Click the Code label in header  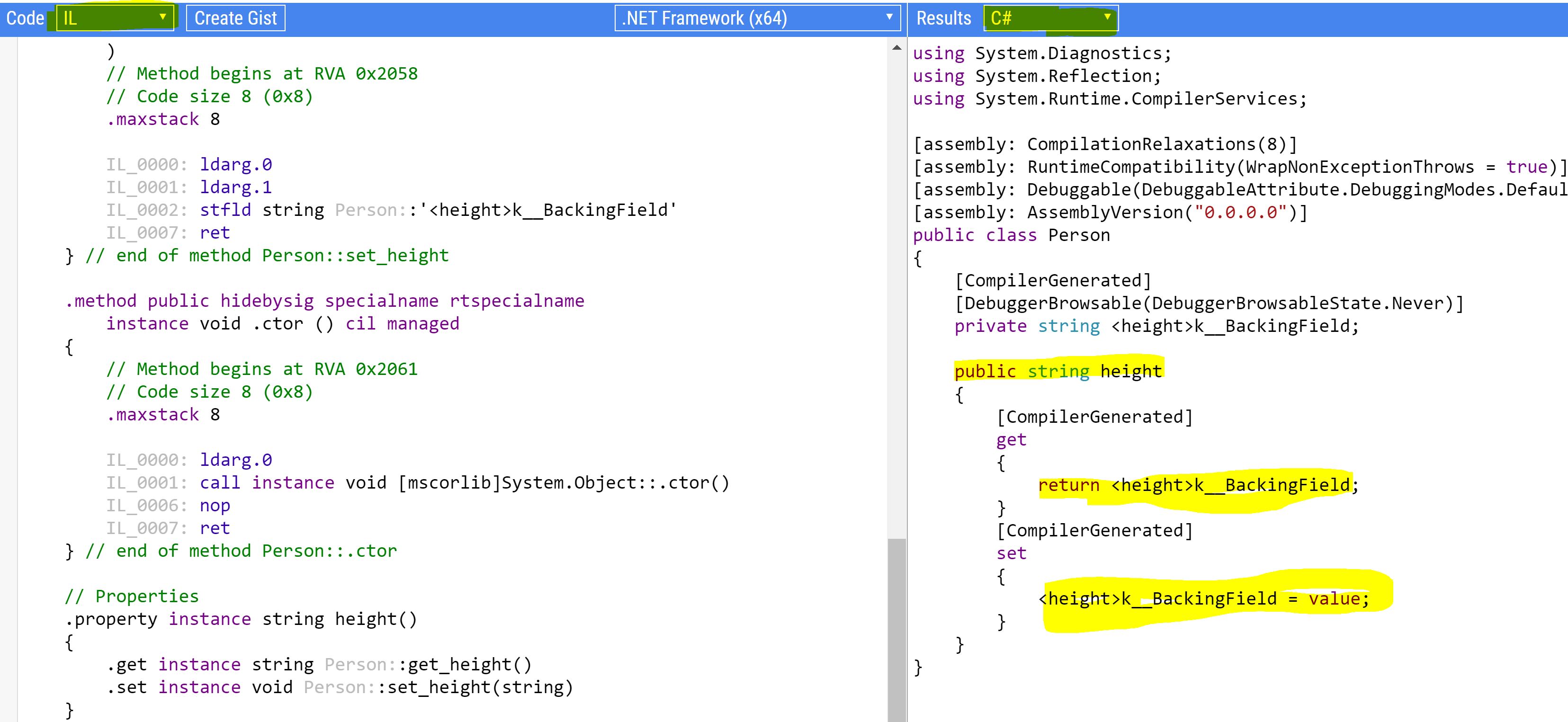pos(25,18)
